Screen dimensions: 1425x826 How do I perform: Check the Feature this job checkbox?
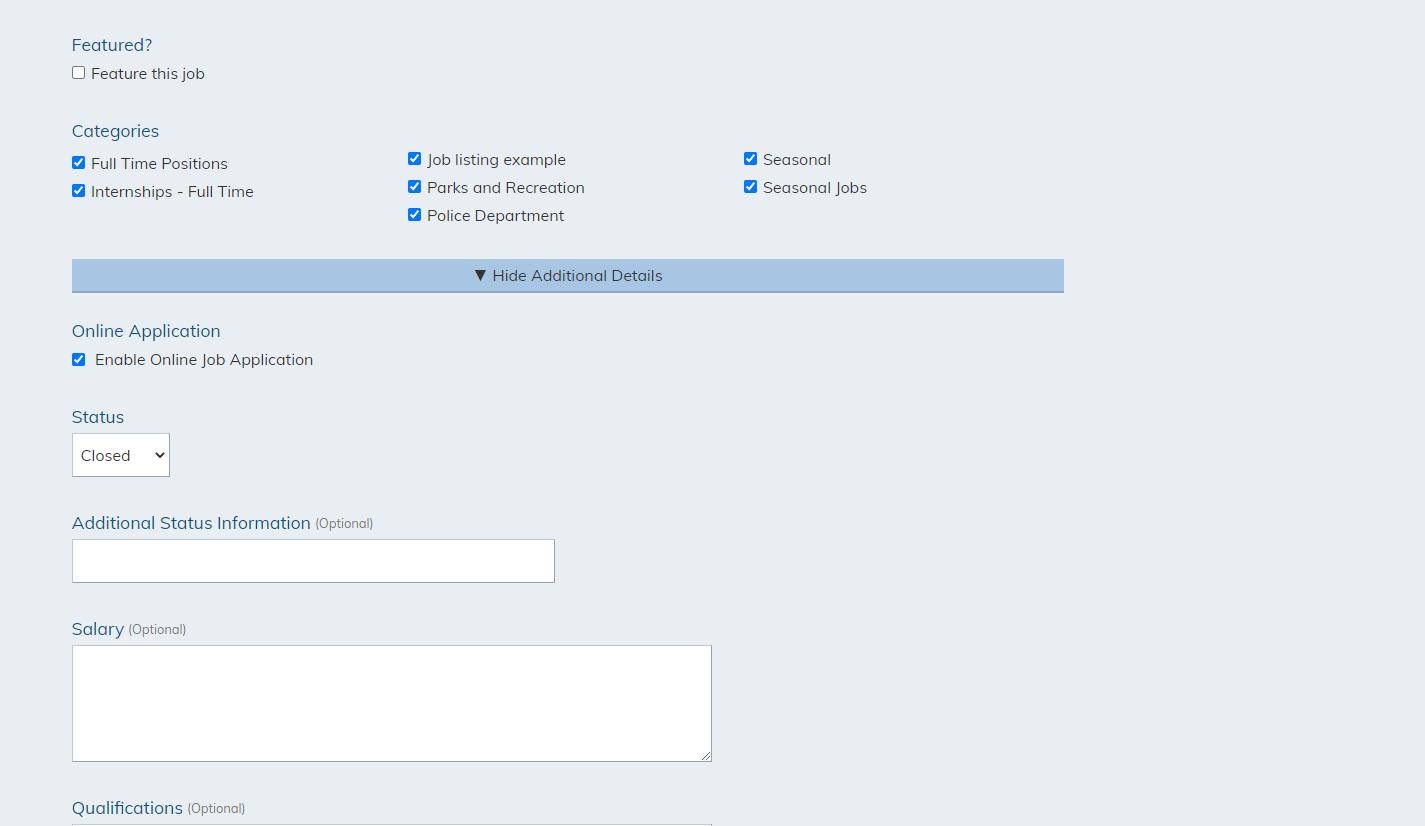pyautogui.click(x=78, y=73)
